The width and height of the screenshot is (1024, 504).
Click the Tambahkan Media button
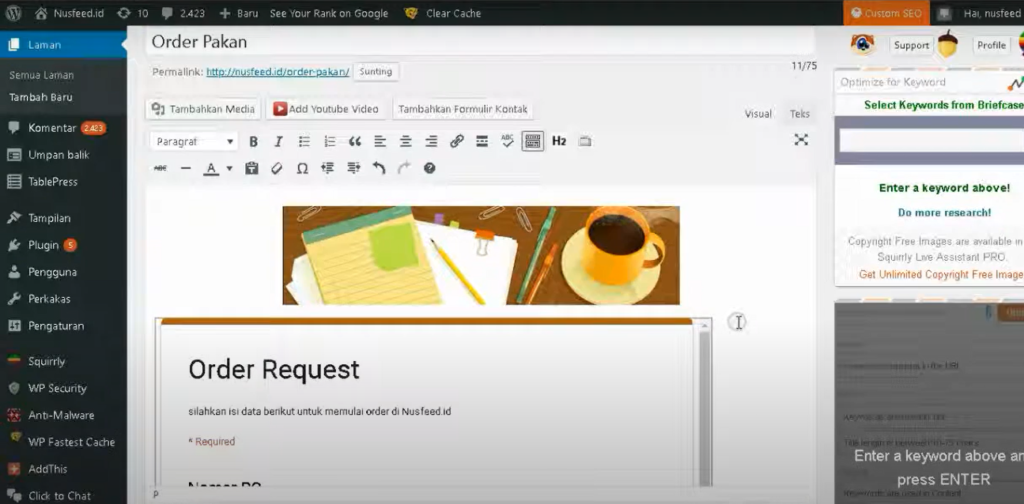tap(203, 109)
